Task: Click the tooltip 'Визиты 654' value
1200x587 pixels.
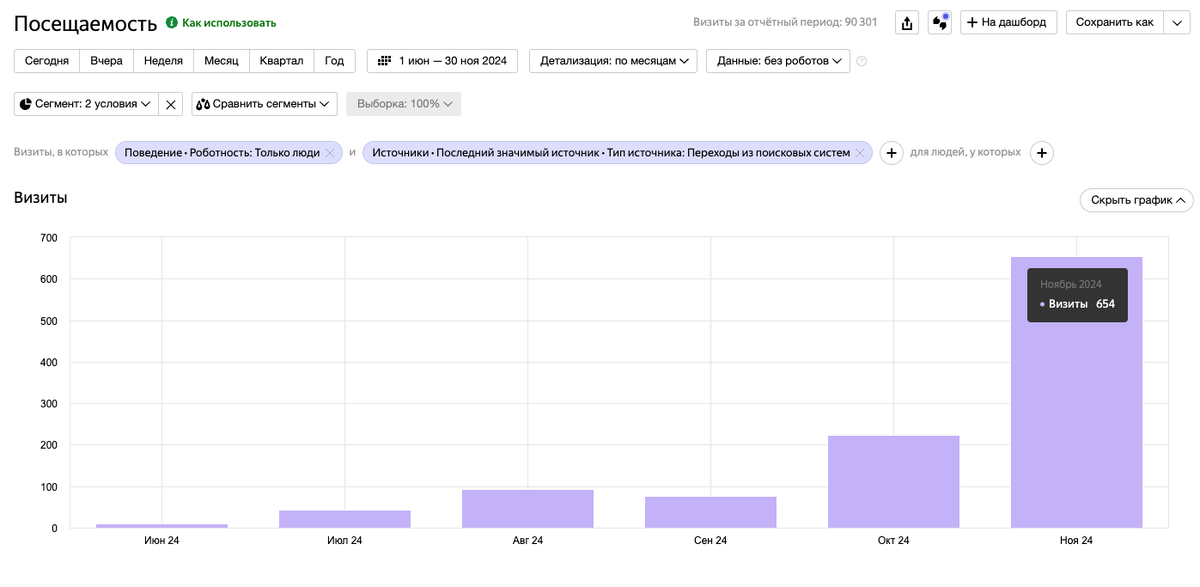Action: pyautogui.click(x=1078, y=304)
